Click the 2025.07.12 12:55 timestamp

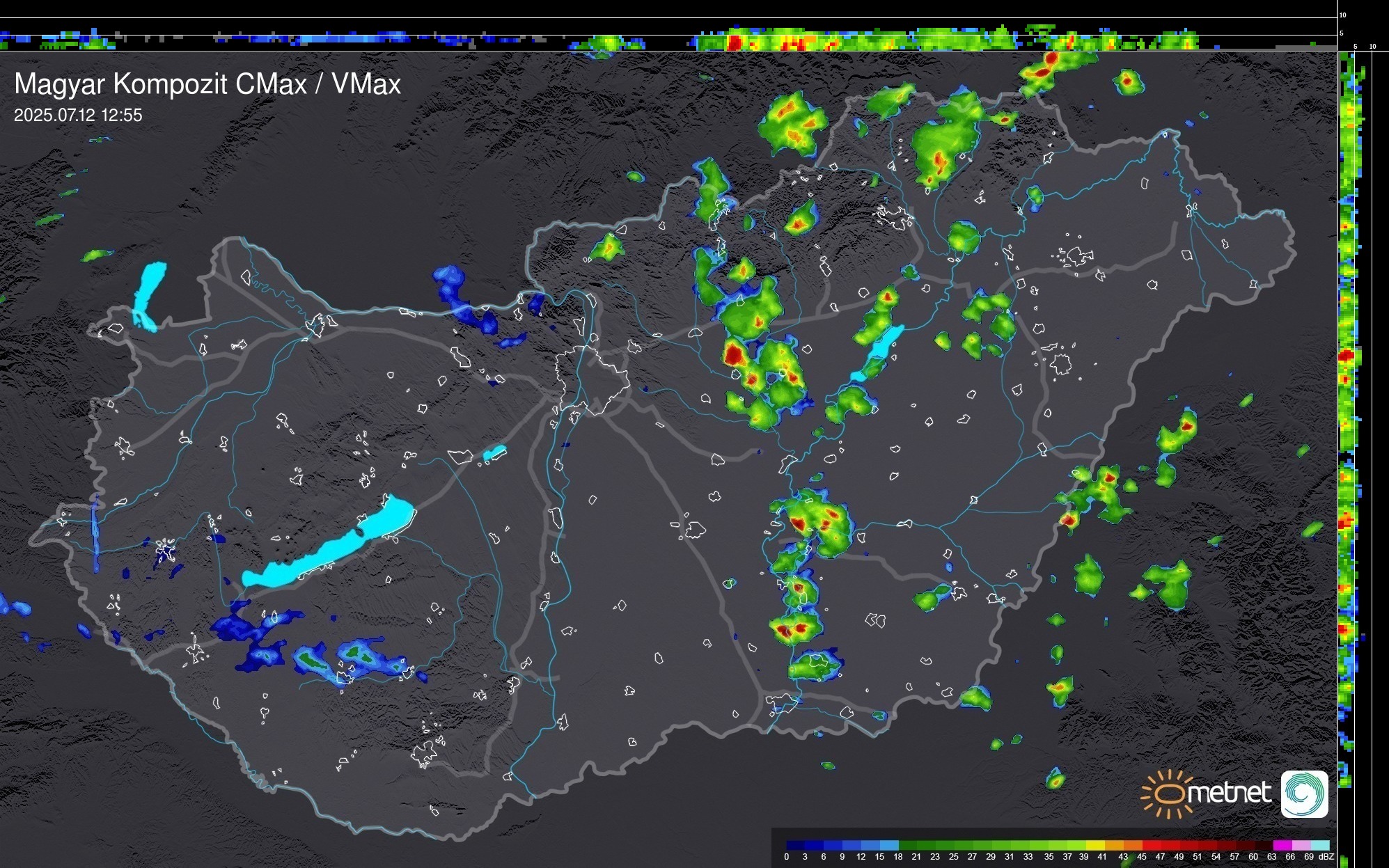78,116
